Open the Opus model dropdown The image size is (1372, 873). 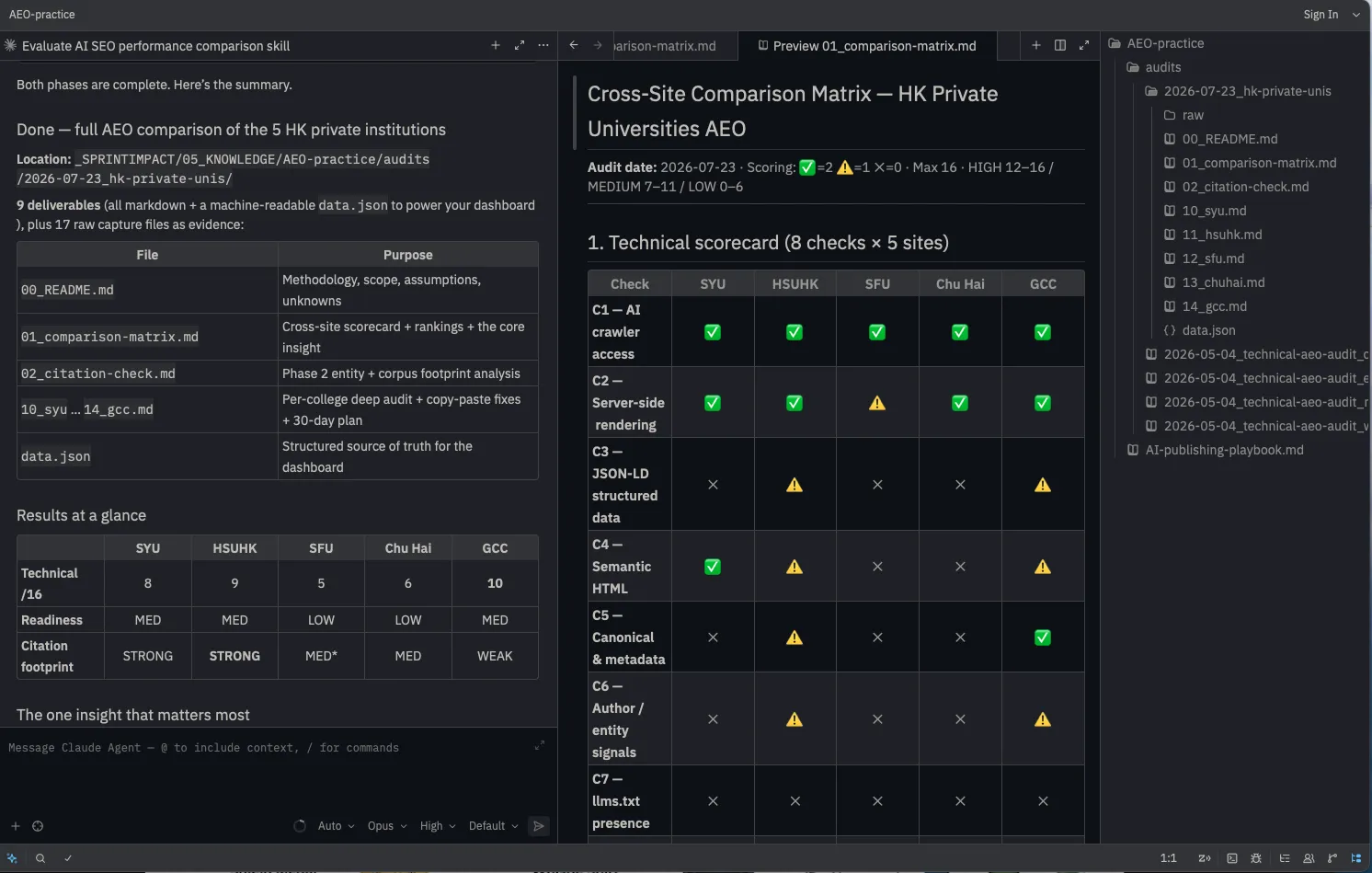387,826
